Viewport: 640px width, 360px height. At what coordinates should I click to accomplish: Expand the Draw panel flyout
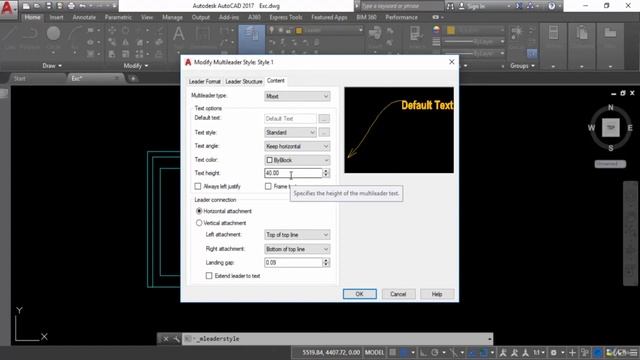(x=52, y=66)
